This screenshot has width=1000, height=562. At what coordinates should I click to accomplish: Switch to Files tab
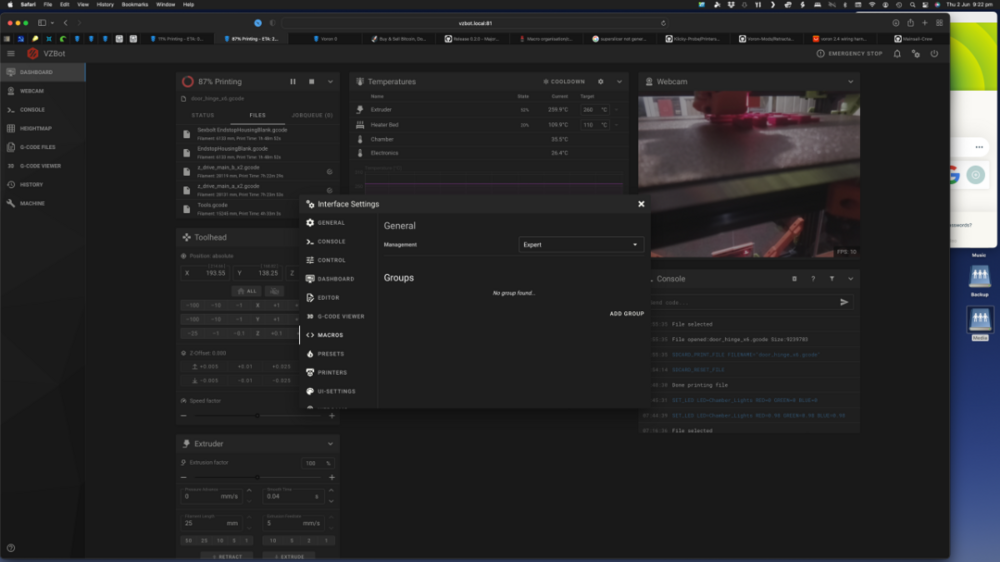tap(258, 115)
